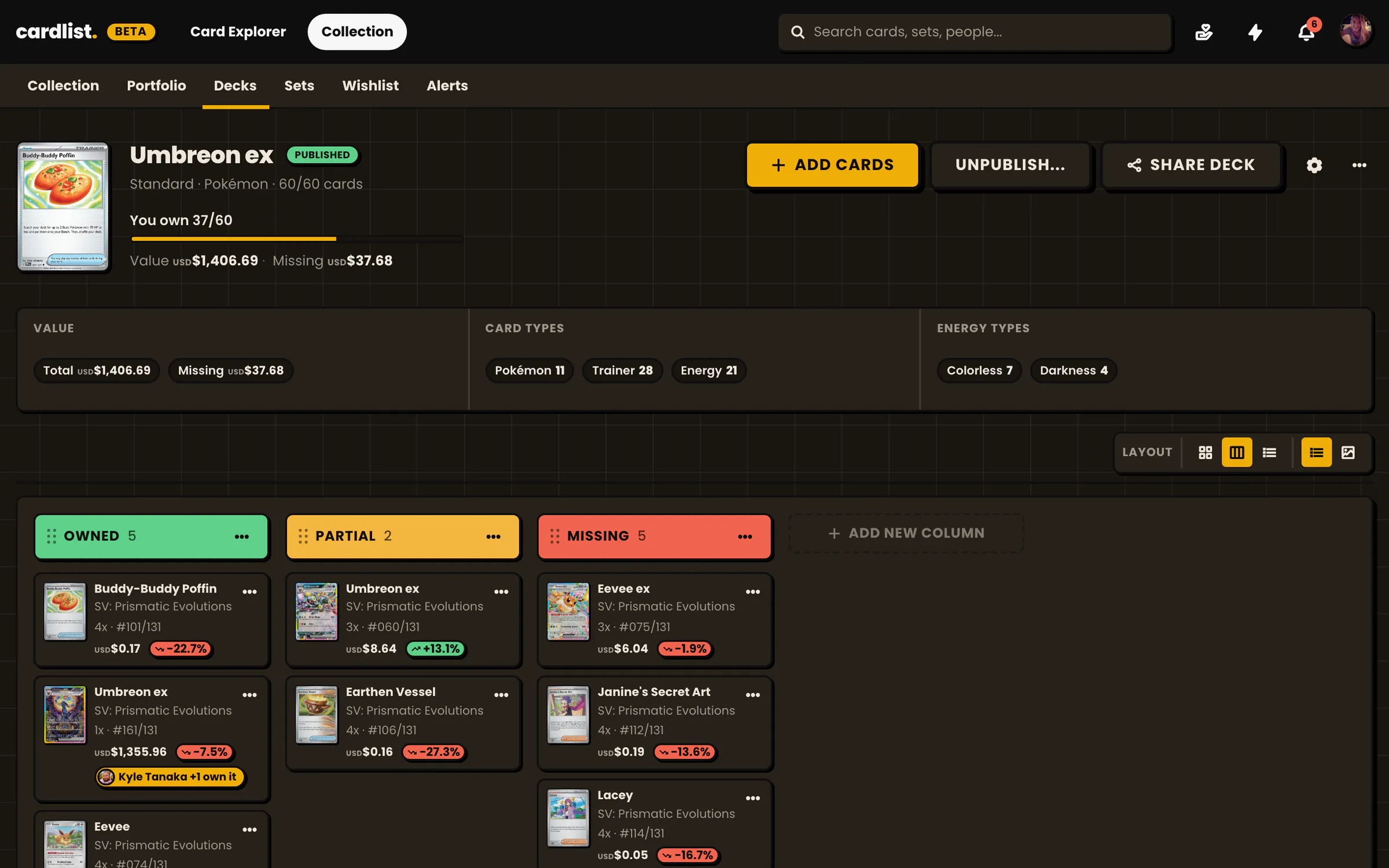Enable the detailed list card view
The width and height of the screenshot is (1389, 868).
(1317, 453)
